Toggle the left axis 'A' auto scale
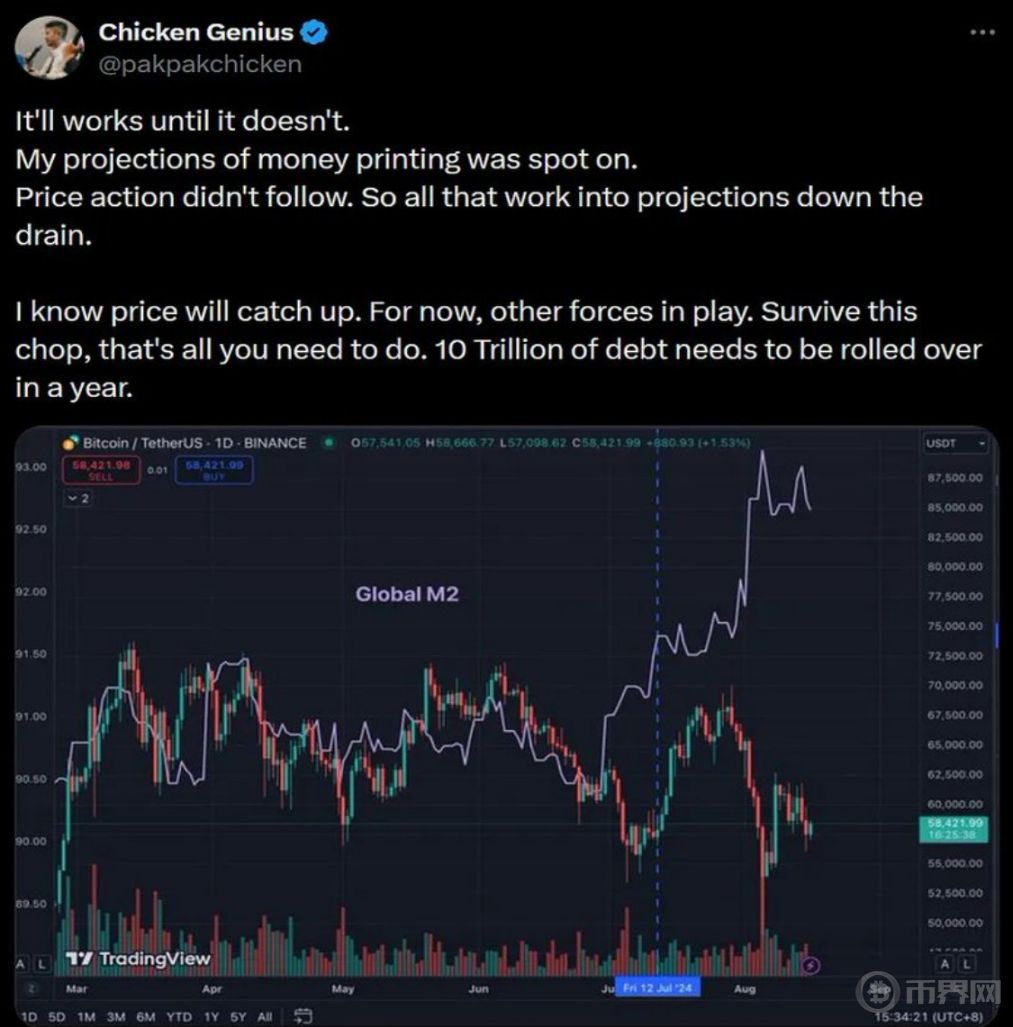Image resolution: width=1013 pixels, height=1027 pixels. [x=21, y=962]
